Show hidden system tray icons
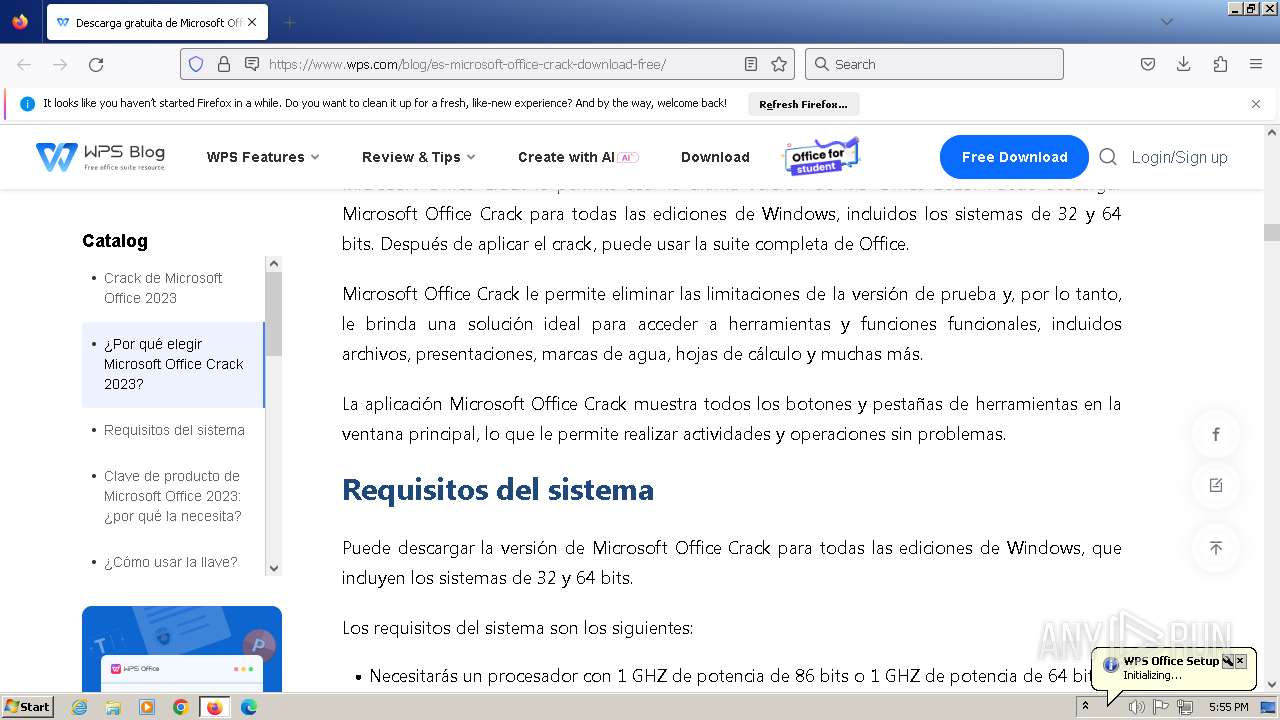Screen dimensions: 1280x720 click(1085, 707)
